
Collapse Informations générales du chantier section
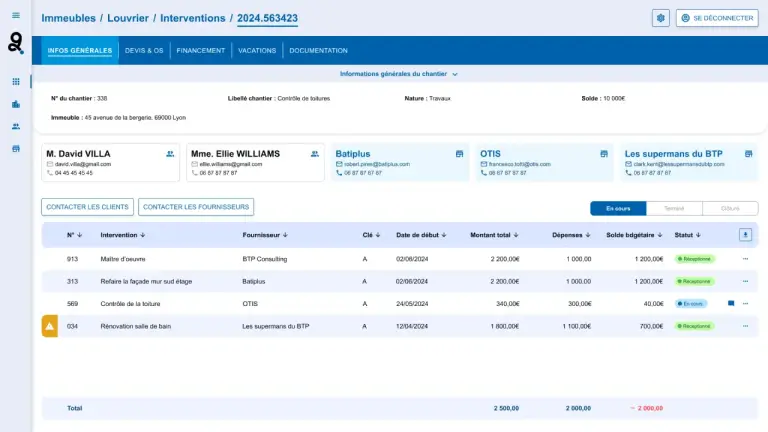(399, 74)
